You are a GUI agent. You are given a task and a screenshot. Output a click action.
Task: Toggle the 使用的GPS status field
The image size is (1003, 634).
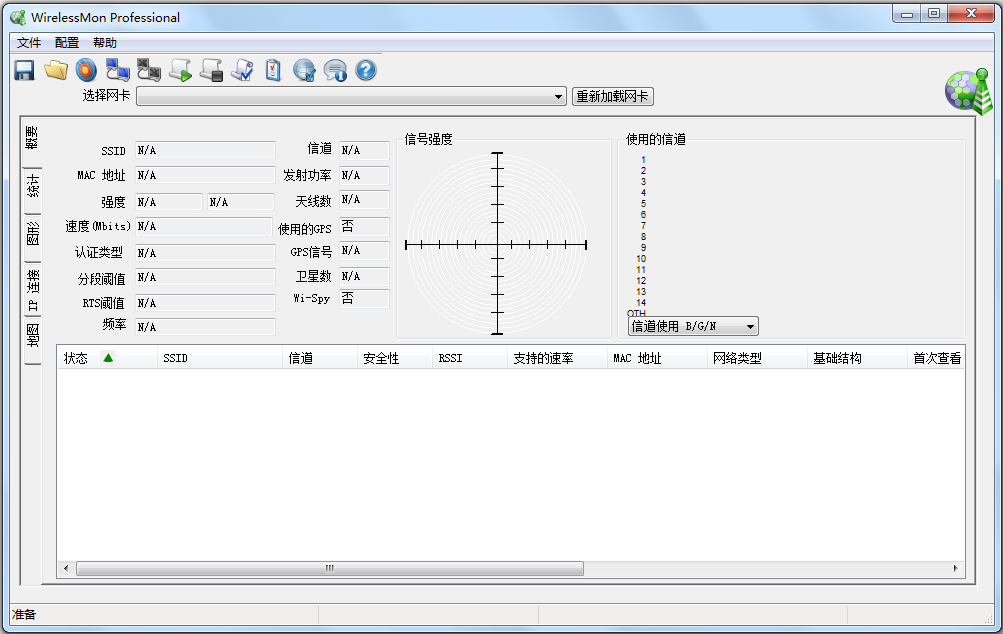coord(363,226)
